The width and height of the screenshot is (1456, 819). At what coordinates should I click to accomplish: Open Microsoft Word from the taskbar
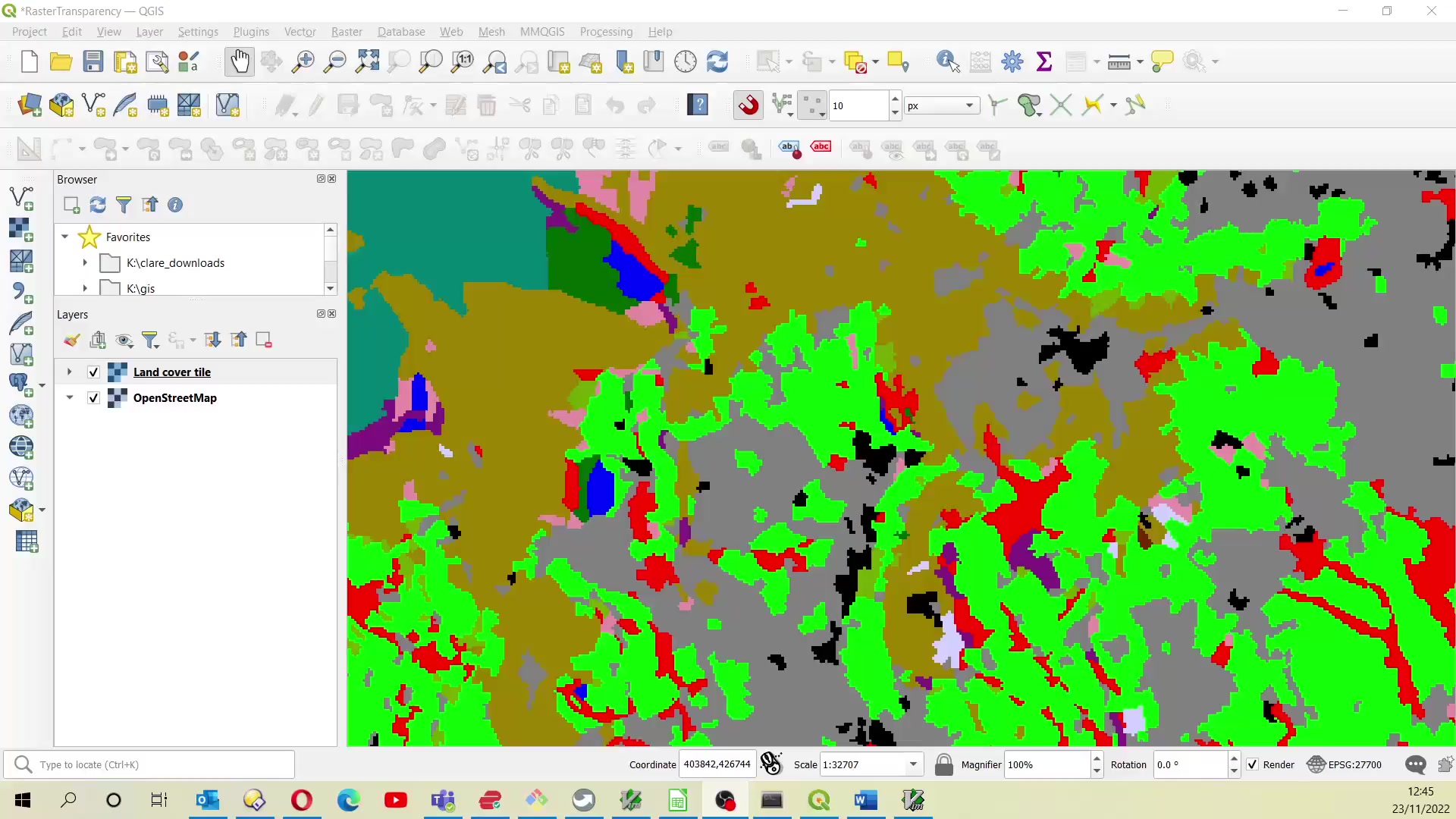coord(865,800)
